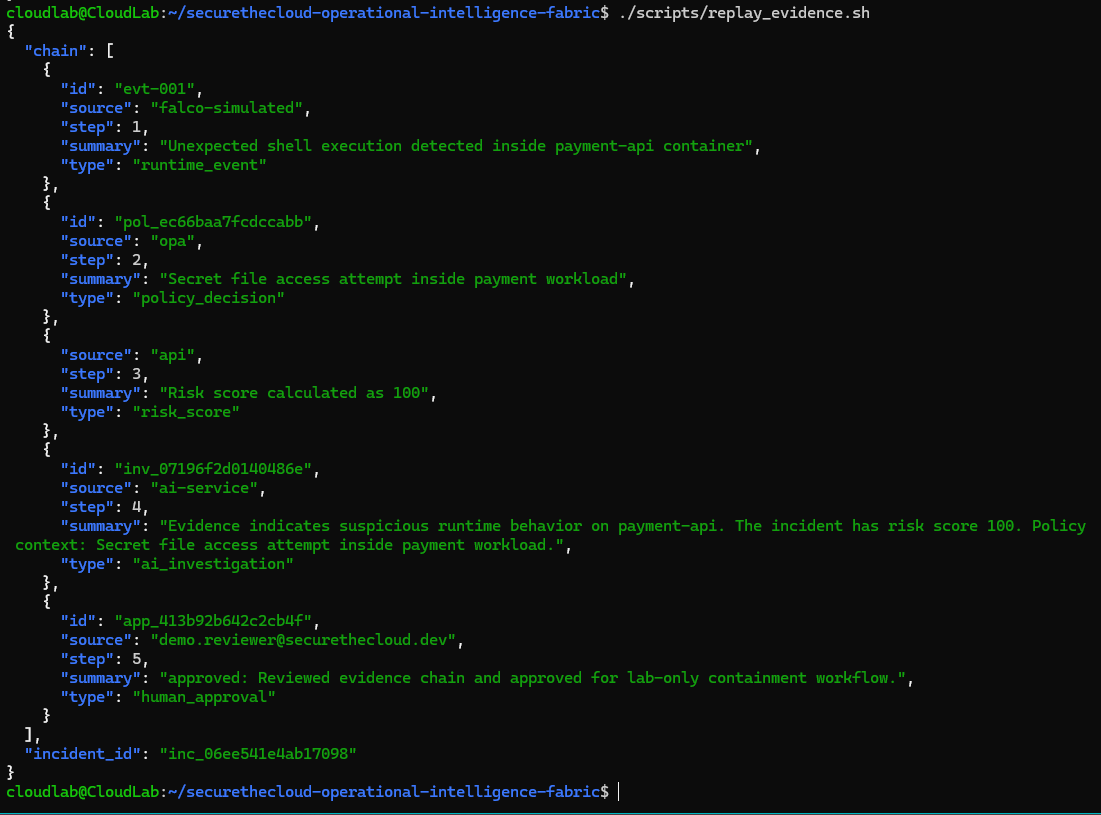
Task: Select the "inc_06ee541e4ab17098" incident id value
Action: (258, 753)
